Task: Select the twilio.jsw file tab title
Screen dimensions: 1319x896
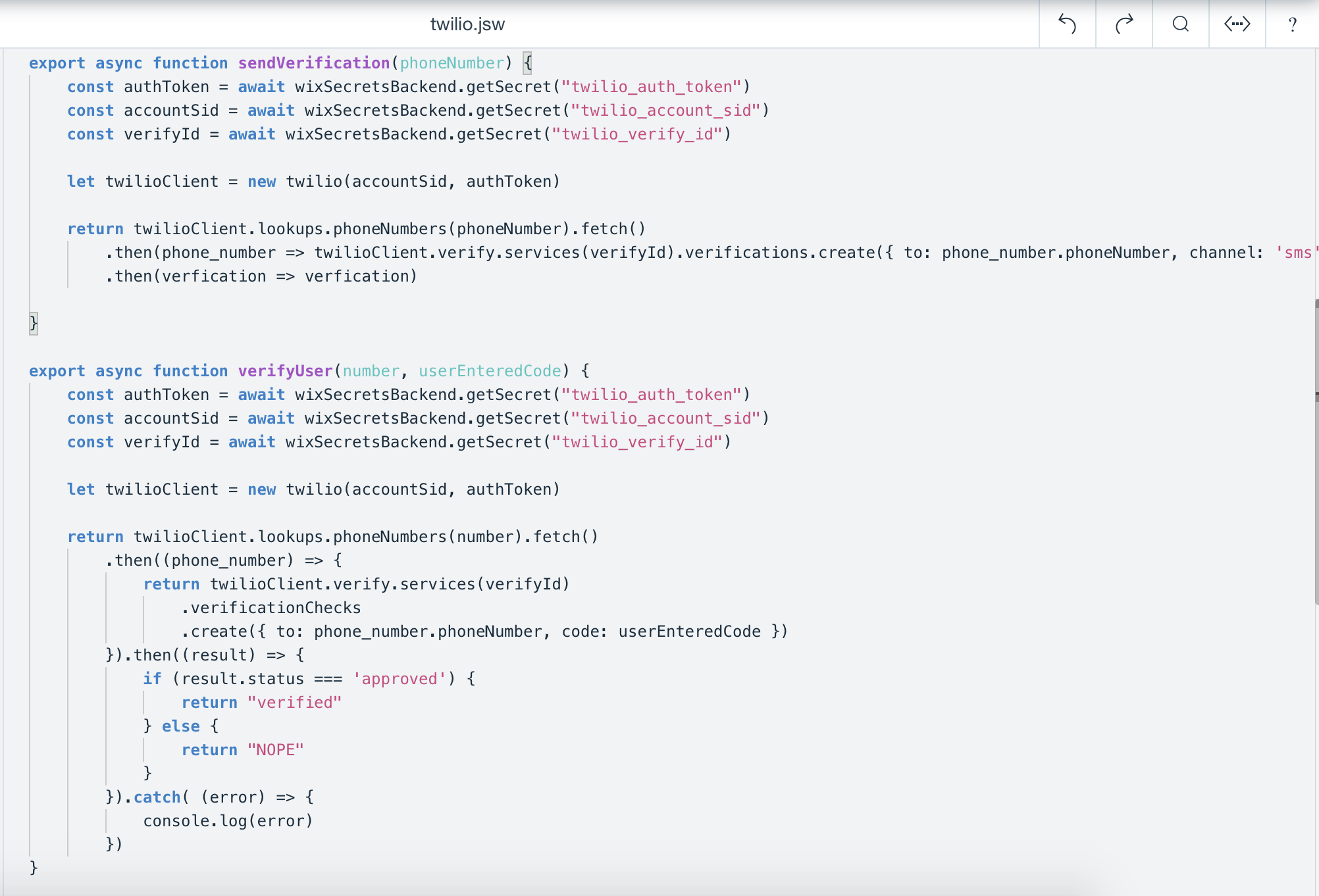Action: click(x=467, y=24)
